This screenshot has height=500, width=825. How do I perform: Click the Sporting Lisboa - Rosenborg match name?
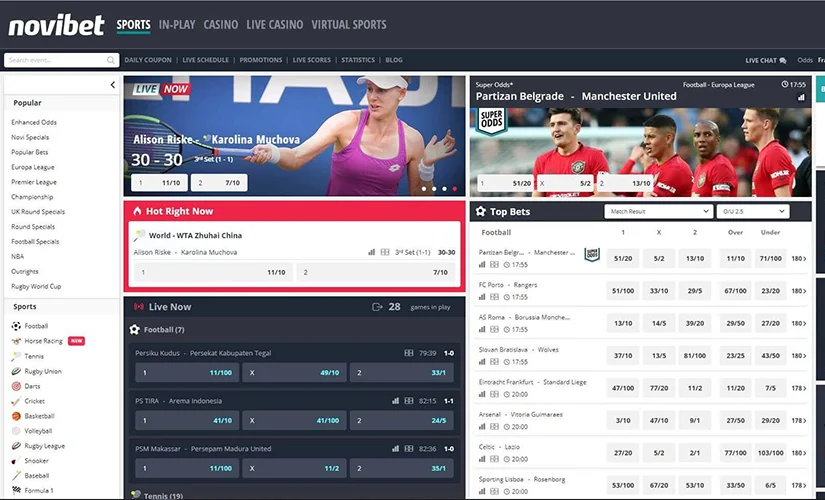pos(521,479)
